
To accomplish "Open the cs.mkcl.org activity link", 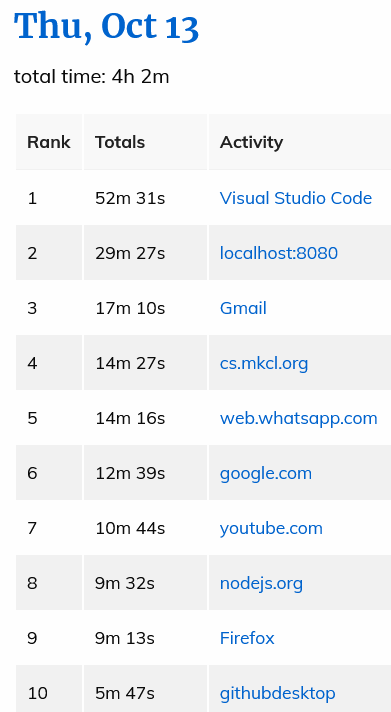I will click(x=264, y=363).
